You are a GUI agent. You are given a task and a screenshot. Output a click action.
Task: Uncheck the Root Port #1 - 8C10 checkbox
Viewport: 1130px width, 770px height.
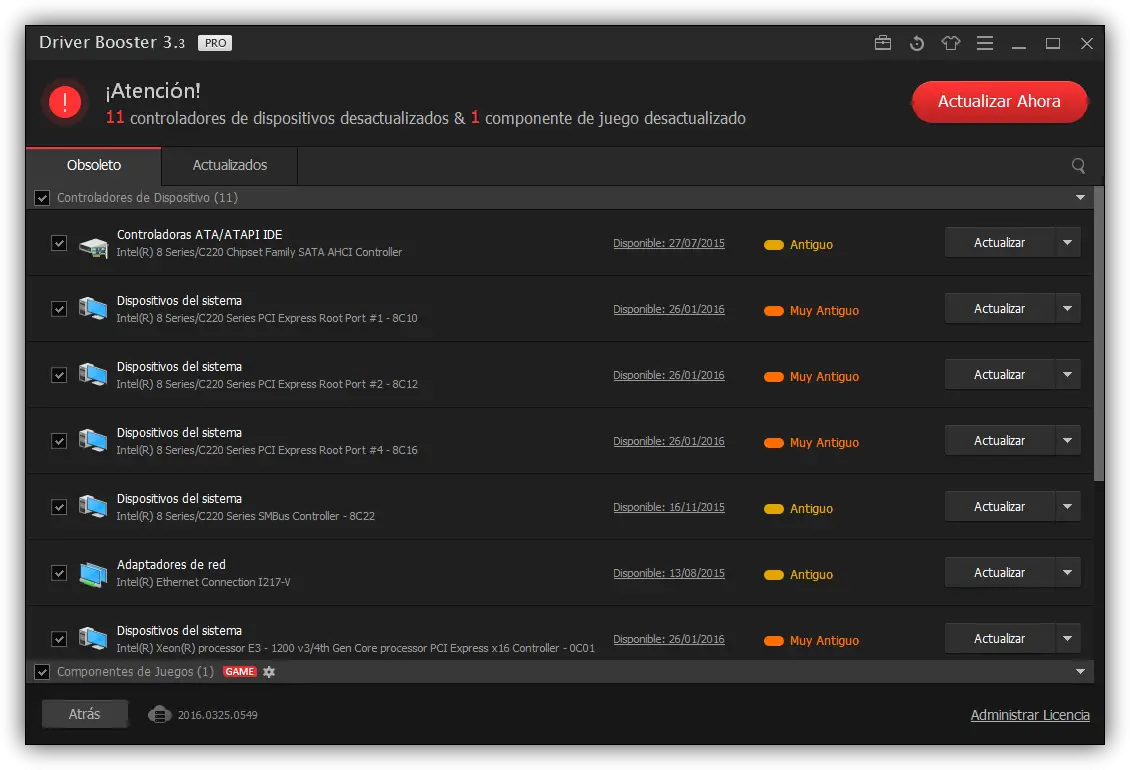[x=59, y=309]
